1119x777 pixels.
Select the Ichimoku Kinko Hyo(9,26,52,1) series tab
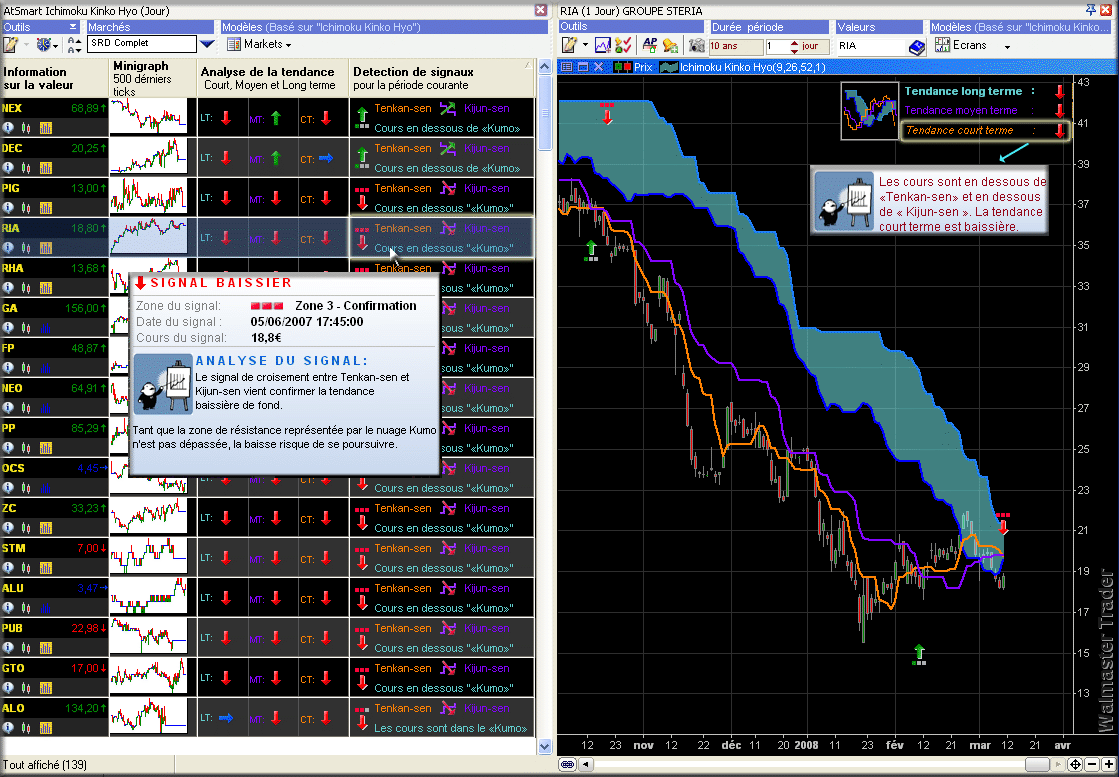[742, 68]
